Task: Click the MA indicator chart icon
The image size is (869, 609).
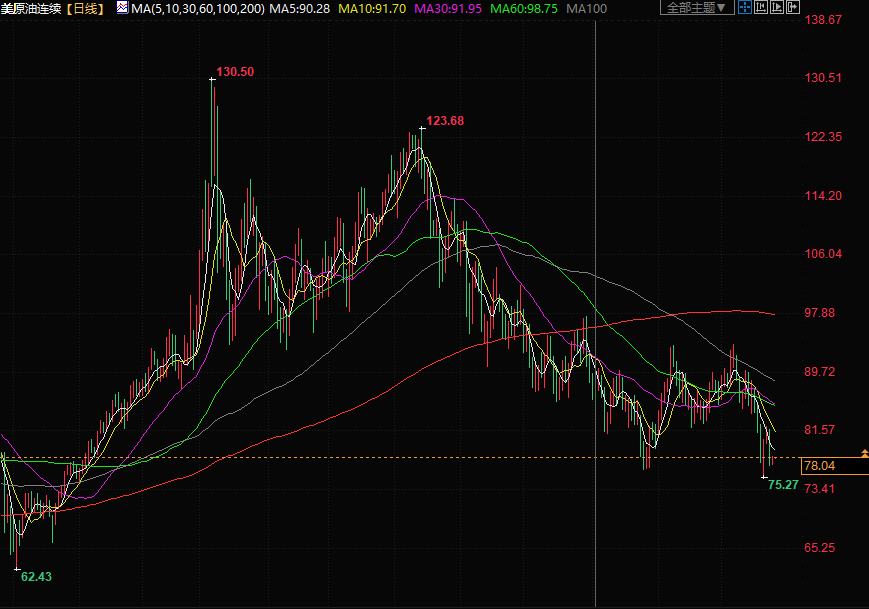Action: 122,8
